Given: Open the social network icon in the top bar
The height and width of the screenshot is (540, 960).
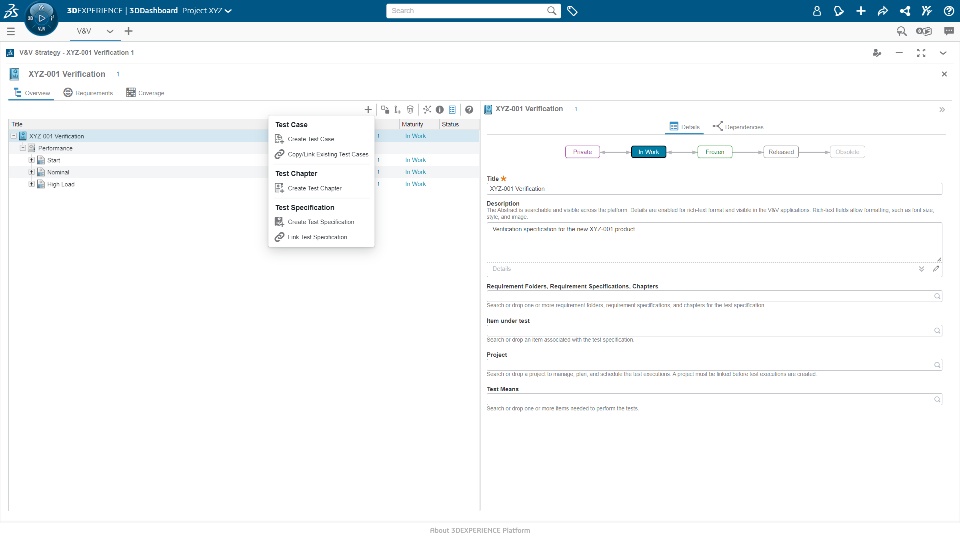Looking at the screenshot, I should click(x=905, y=11).
